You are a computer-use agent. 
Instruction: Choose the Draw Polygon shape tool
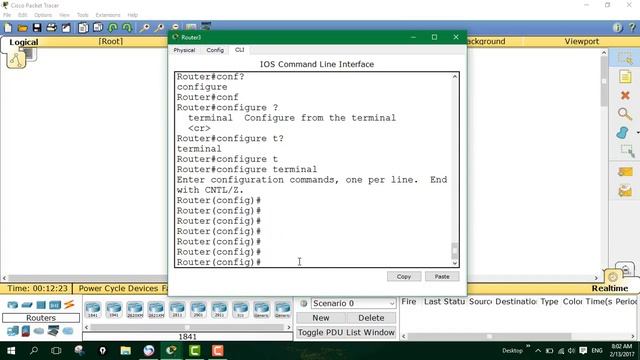[623, 133]
